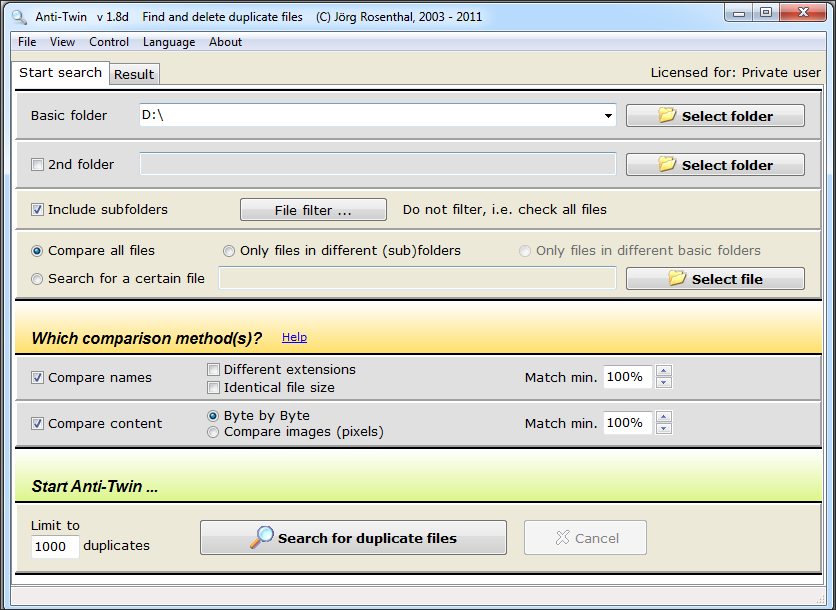Decrease content Match min. with down arrow
This screenshot has height=610, width=836.
click(663, 429)
